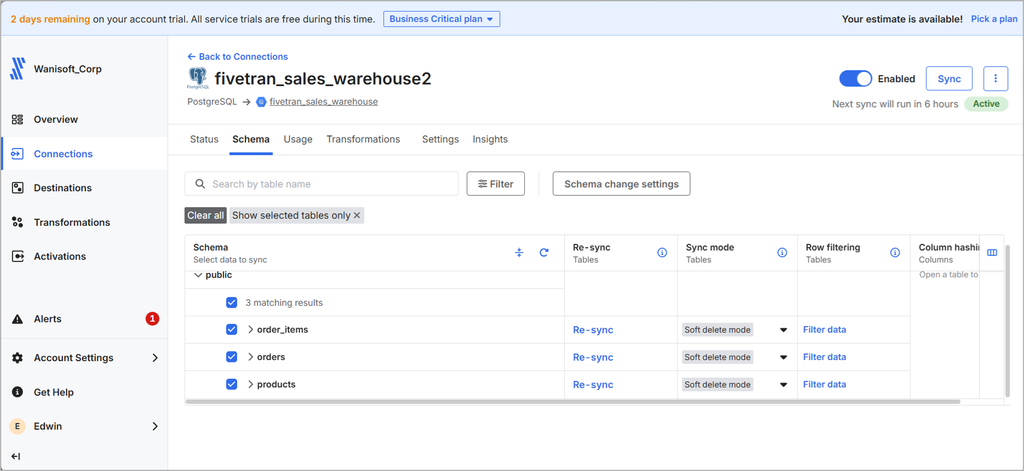Click the Connections sidebar icon
The image size is (1024, 471).
tap(18, 154)
